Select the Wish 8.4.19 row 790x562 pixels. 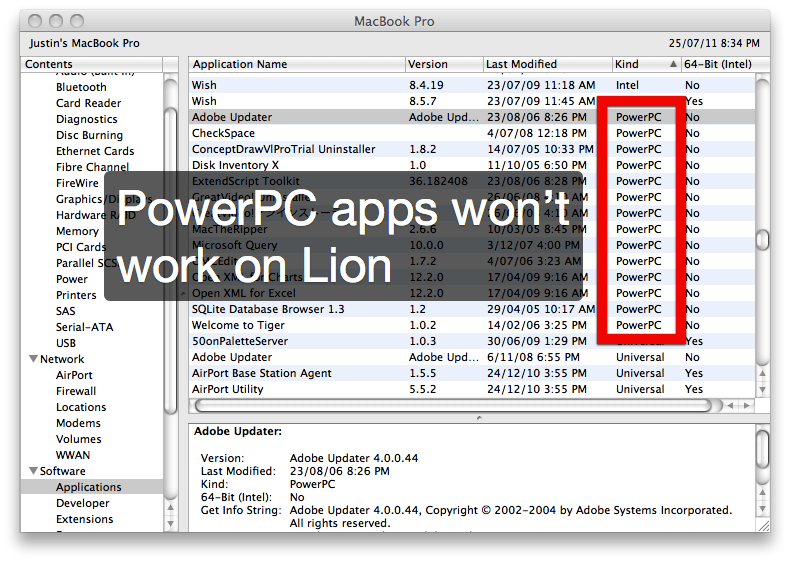[x=472, y=85]
